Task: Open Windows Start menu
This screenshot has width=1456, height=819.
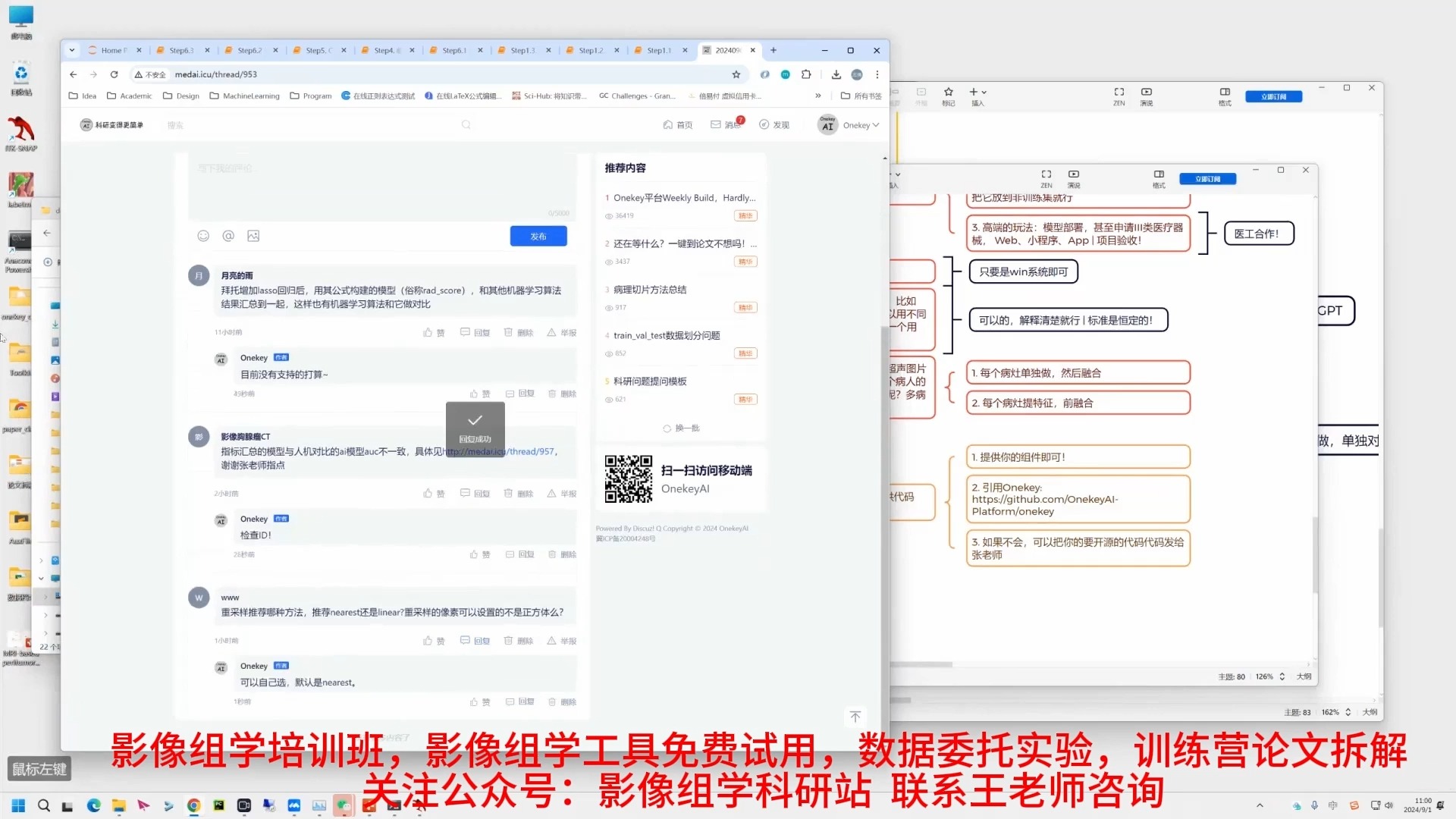Action: tap(18, 805)
